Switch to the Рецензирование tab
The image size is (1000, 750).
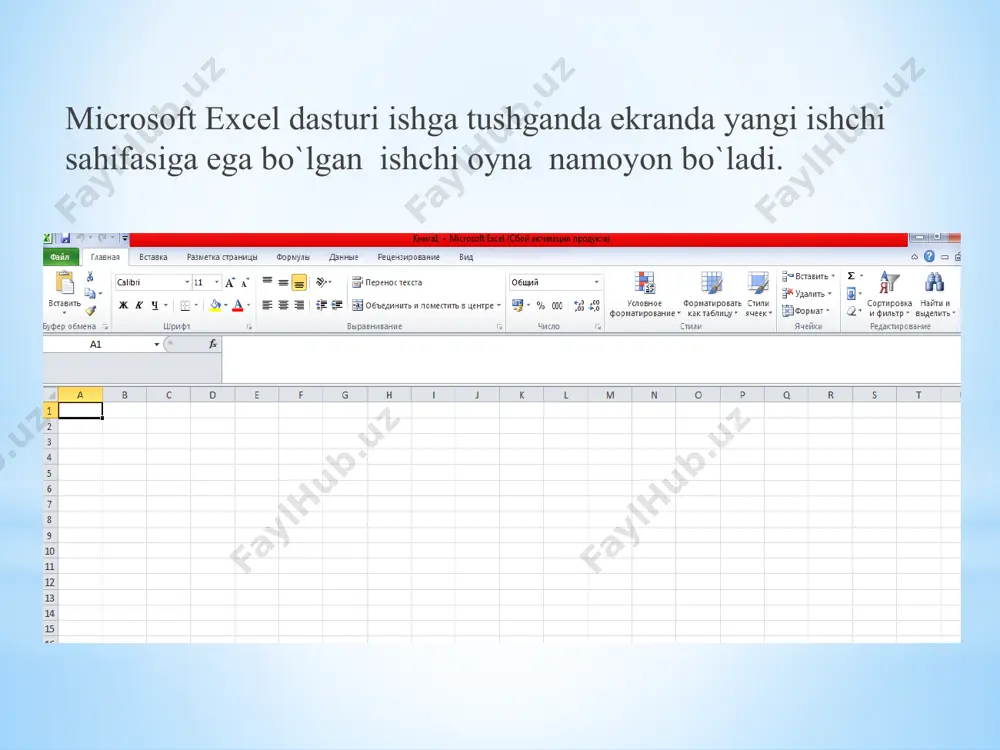pos(408,257)
